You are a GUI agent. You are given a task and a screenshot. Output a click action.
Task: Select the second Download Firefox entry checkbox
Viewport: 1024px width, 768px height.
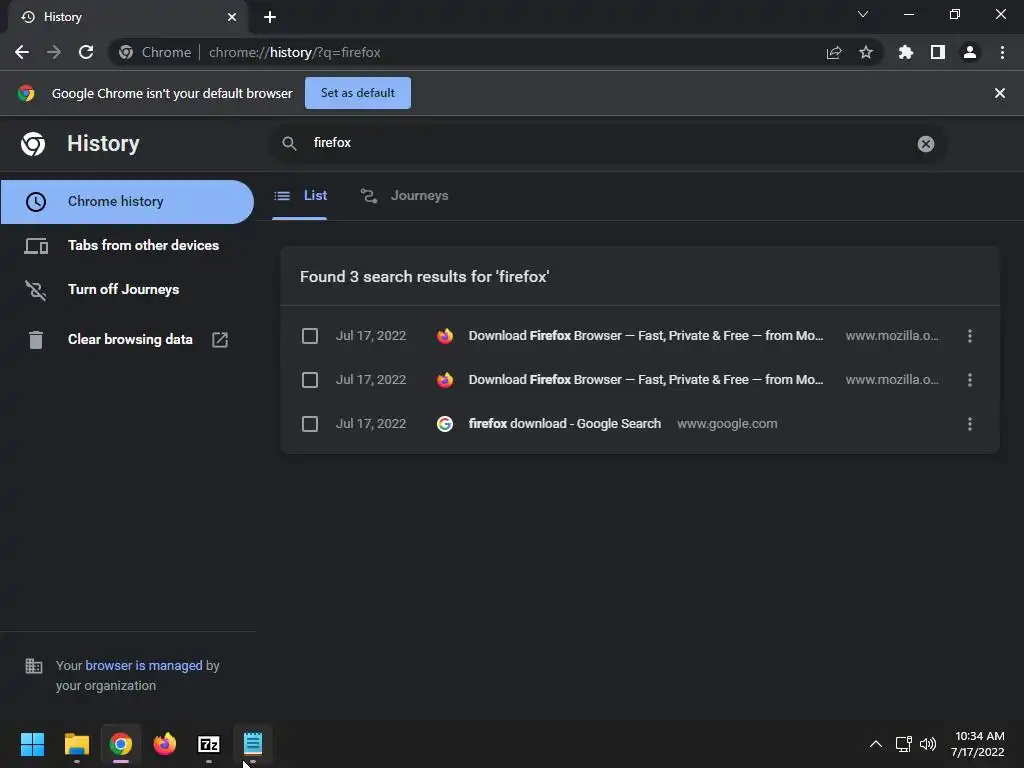(x=310, y=380)
